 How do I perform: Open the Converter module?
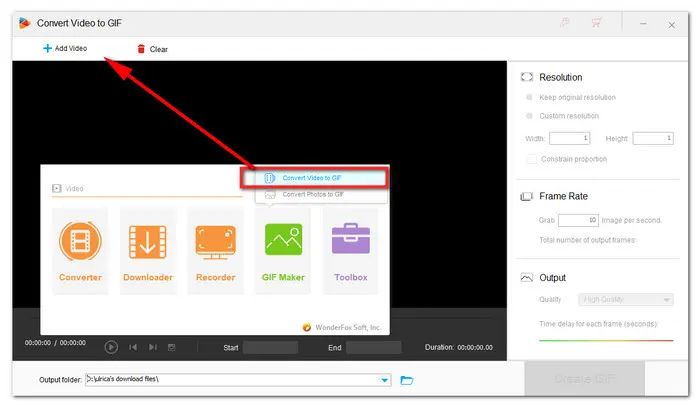80,251
